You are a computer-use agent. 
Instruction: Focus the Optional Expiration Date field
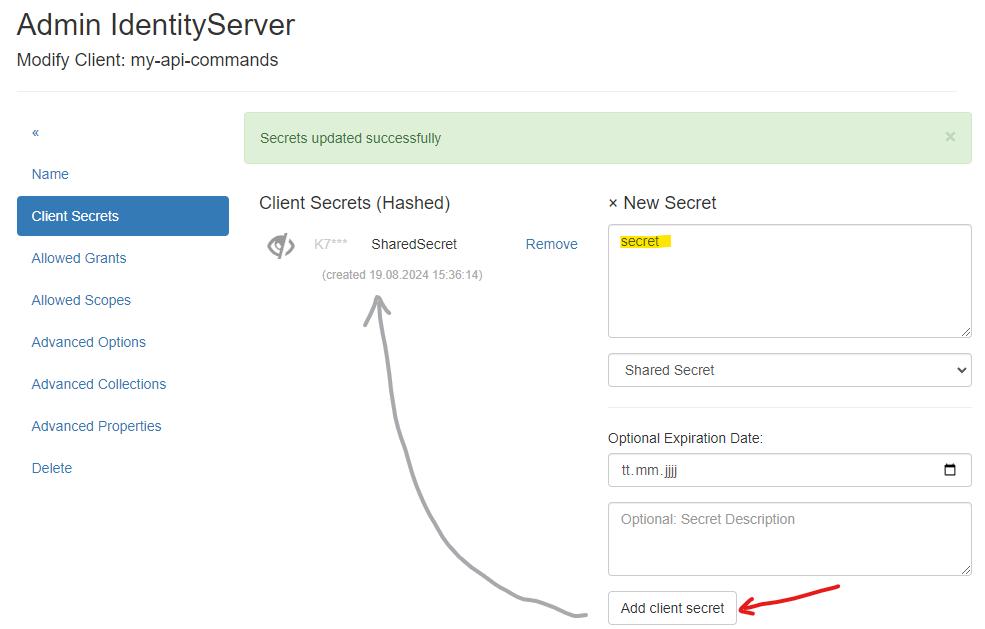(x=770, y=470)
